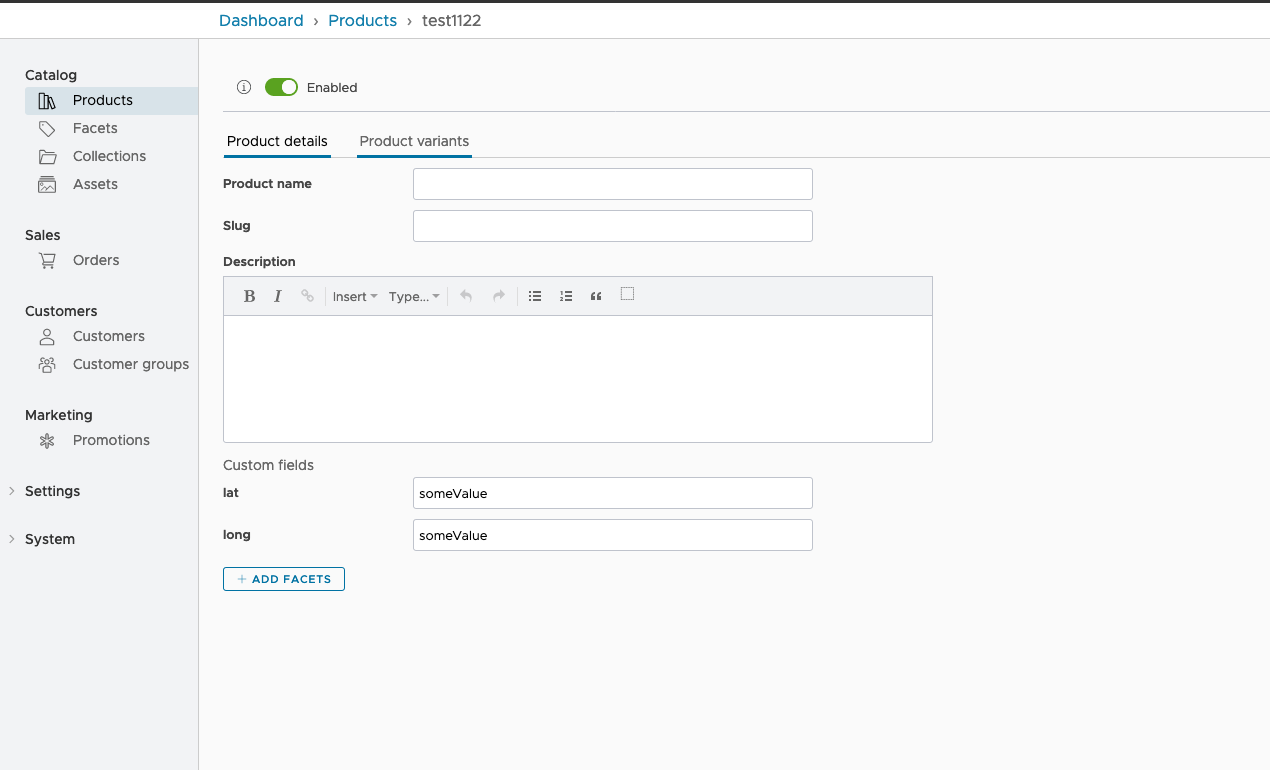
Task: Click the ADD FACETS button
Action: [284, 579]
